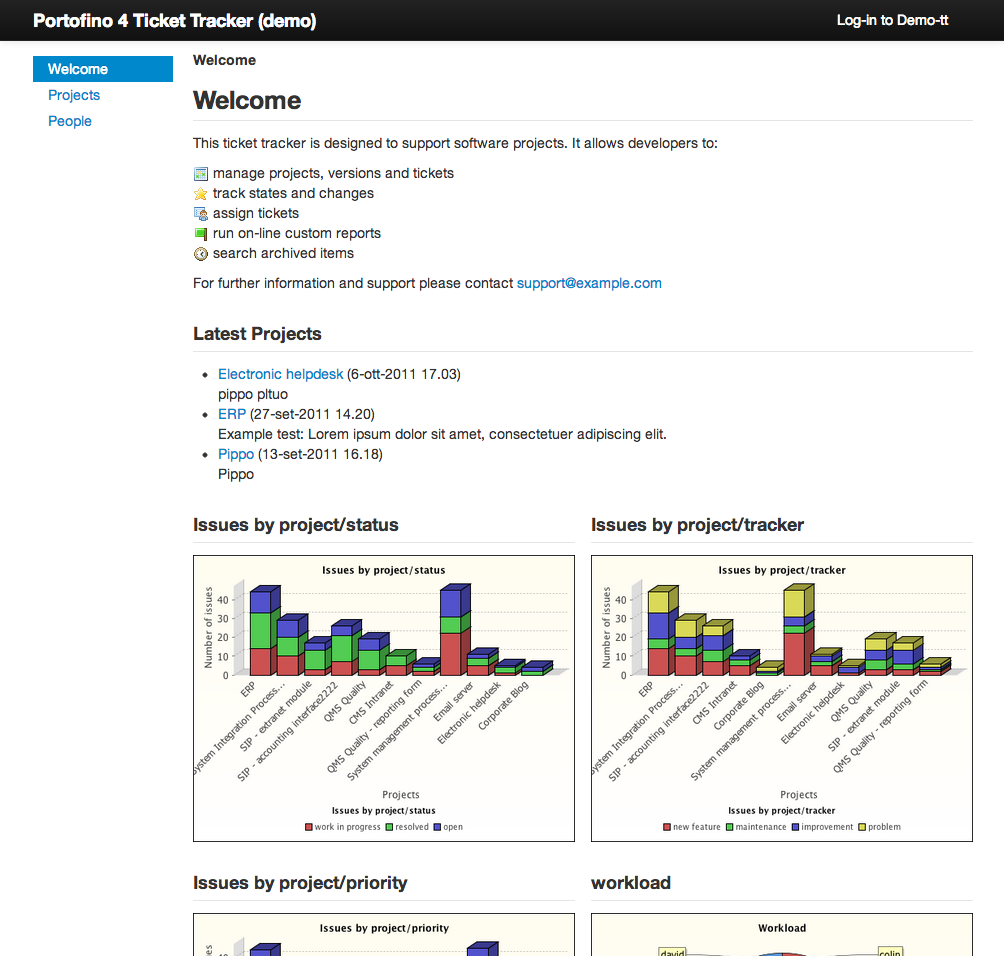
Task: Open the Electronic helpdesk project link
Action: click(x=280, y=374)
